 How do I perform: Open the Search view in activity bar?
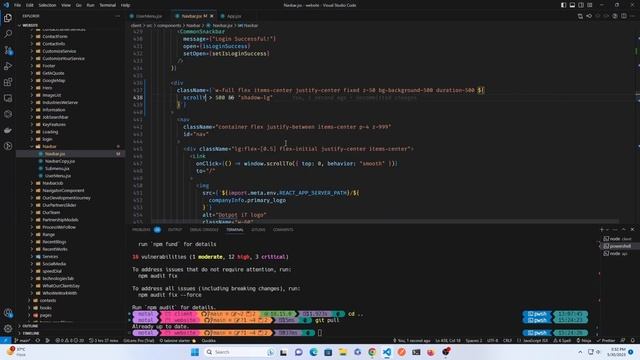8,34
